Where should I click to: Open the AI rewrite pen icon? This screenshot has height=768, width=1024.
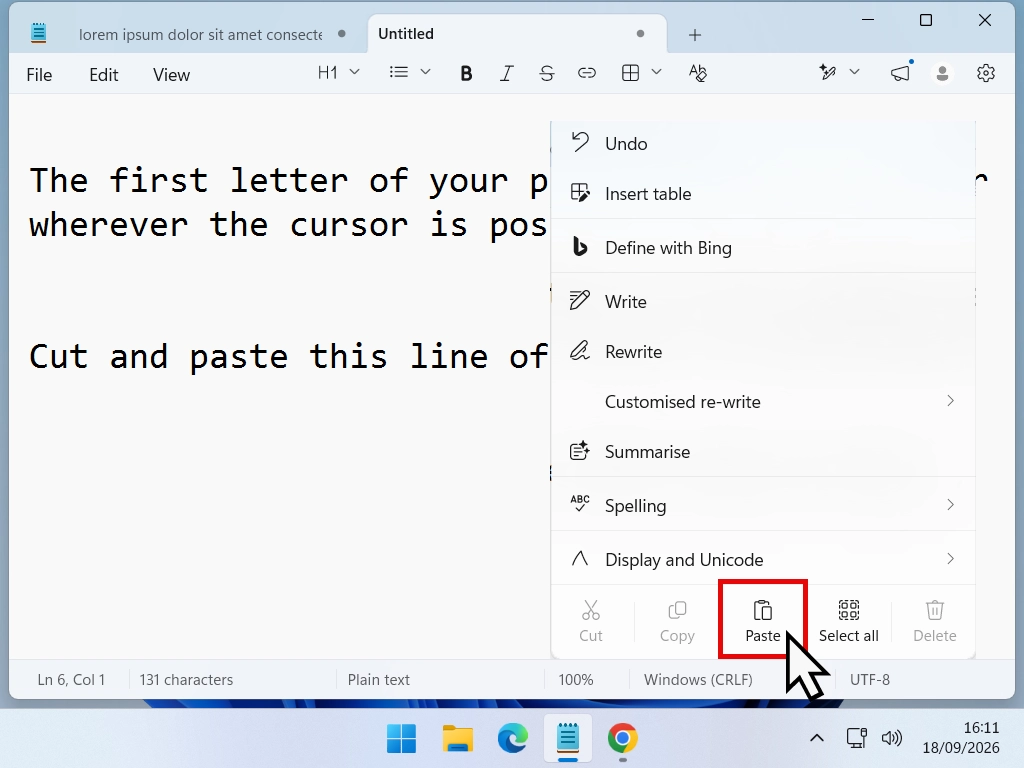828,72
